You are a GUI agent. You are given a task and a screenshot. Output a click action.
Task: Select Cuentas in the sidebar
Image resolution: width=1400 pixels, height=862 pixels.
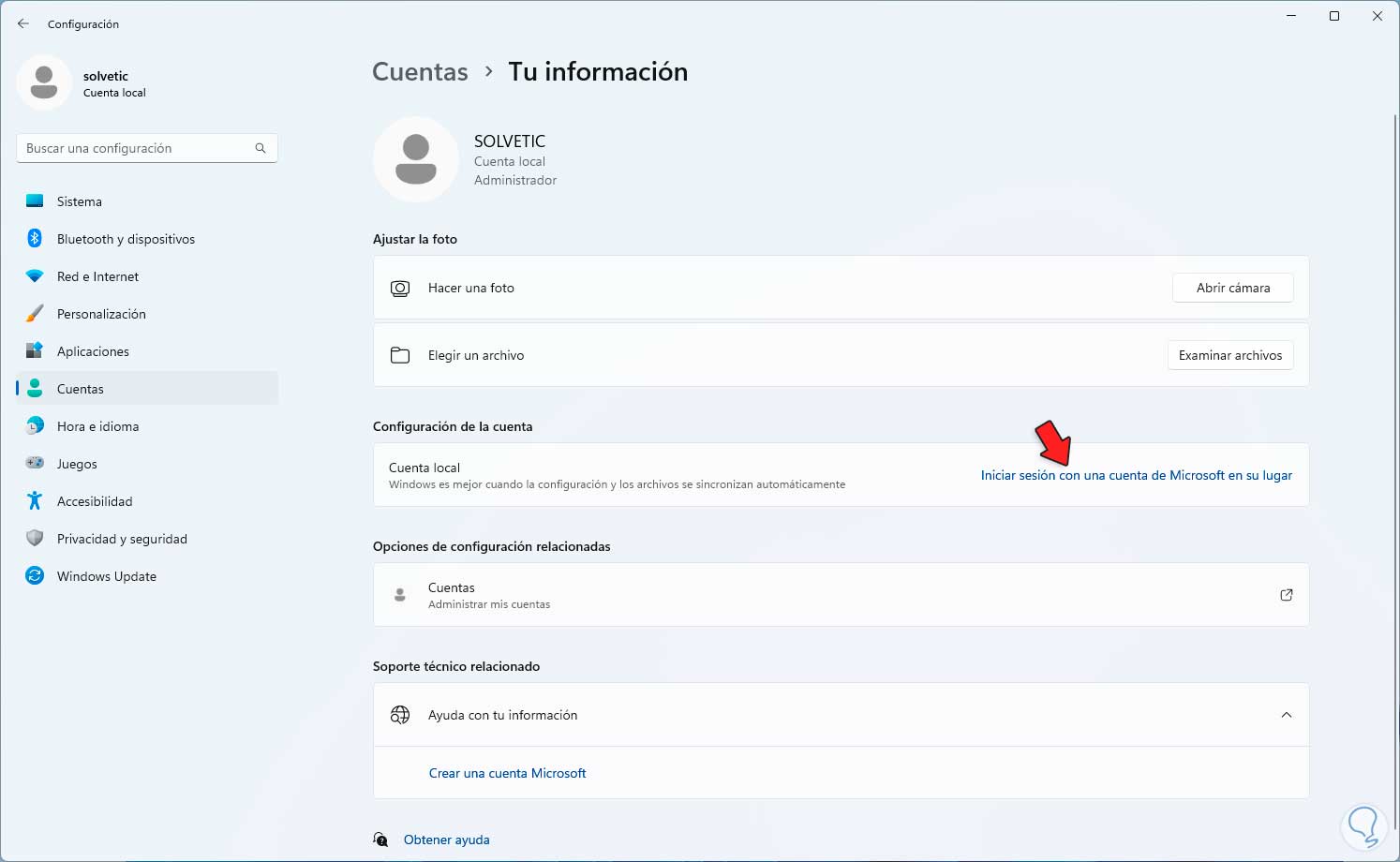click(x=147, y=389)
